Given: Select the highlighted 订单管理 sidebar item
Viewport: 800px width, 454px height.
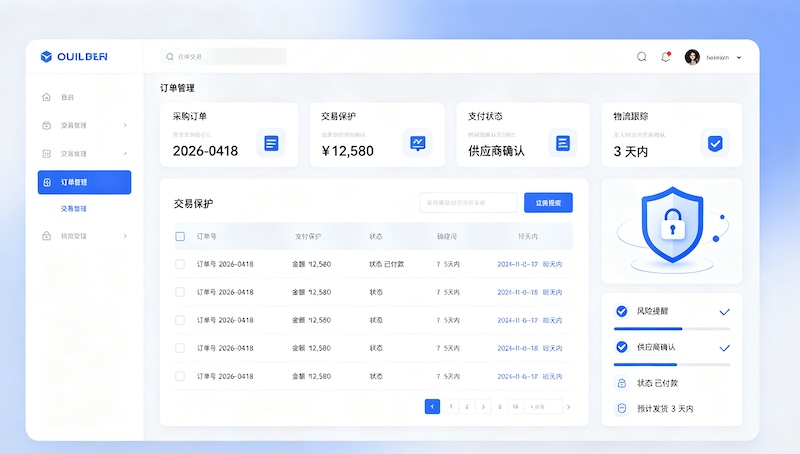Looking at the screenshot, I should pyautogui.click(x=84, y=182).
